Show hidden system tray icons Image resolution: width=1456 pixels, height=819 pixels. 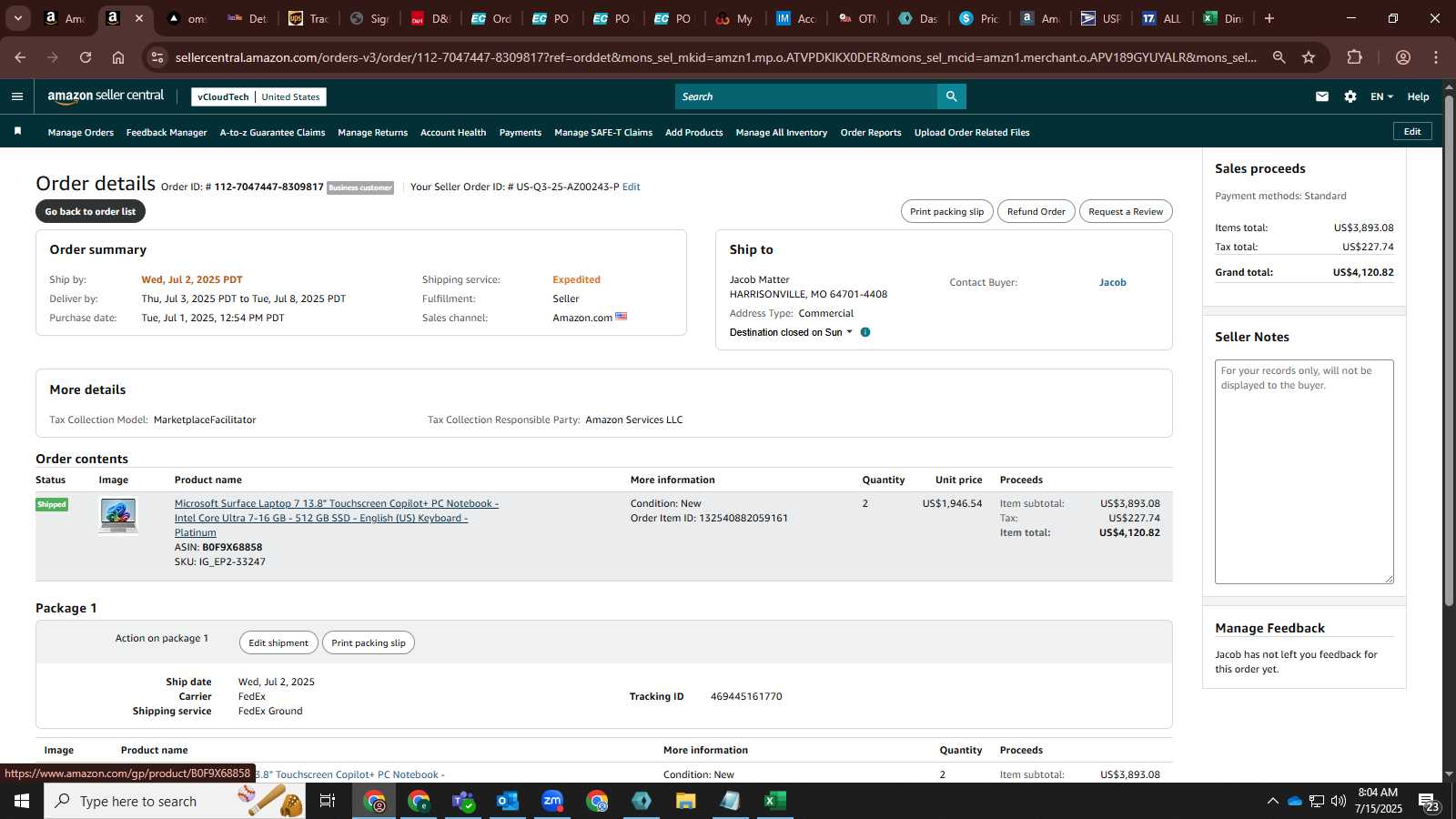click(x=1272, y=801)
